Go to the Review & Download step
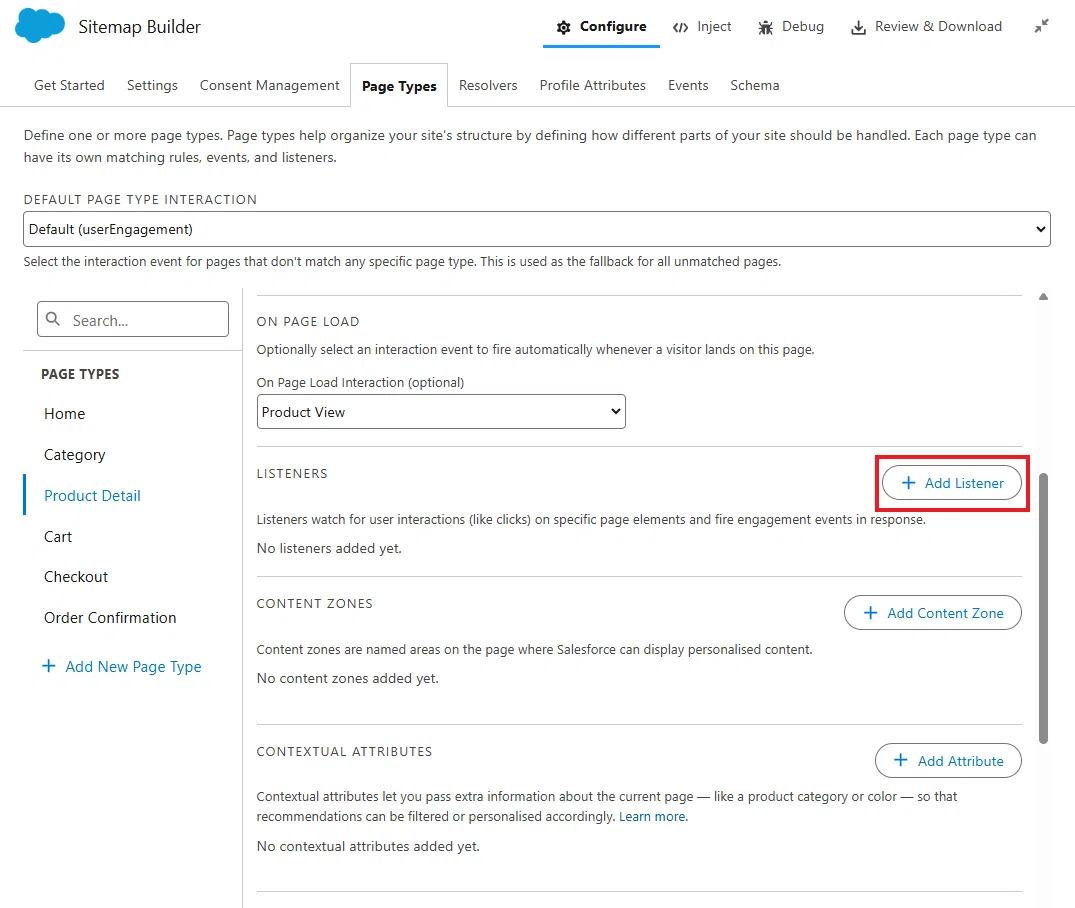This screenshot has height=908, width=1075. tap(926, 27)
